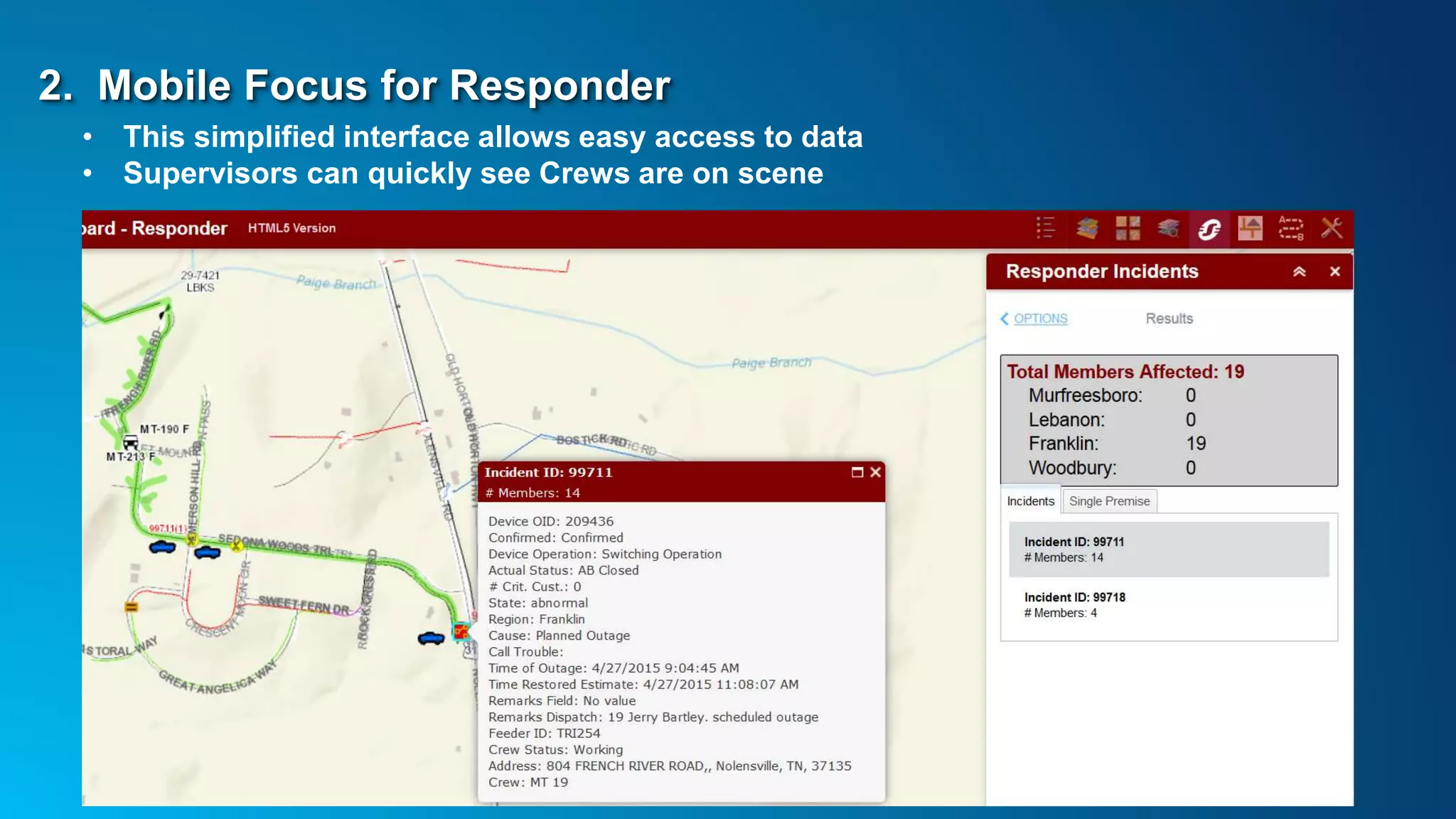Click the Device OID: 209436 line
The height and width of the screenshot is (819, 1456).
(551, 521)
